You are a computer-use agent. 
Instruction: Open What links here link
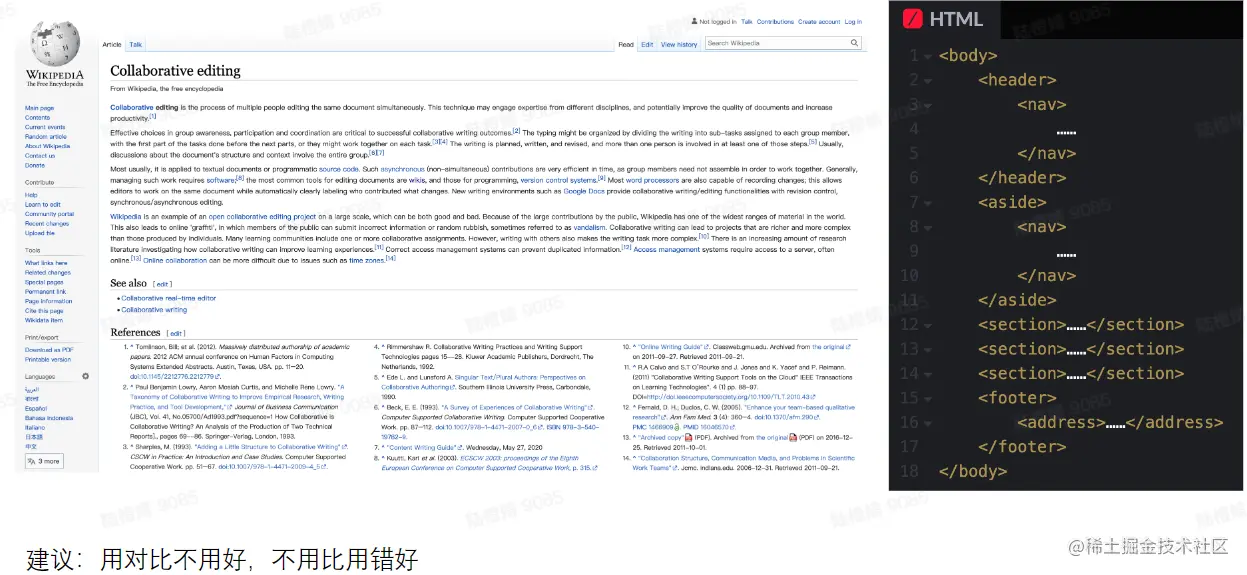click(46, 263)
